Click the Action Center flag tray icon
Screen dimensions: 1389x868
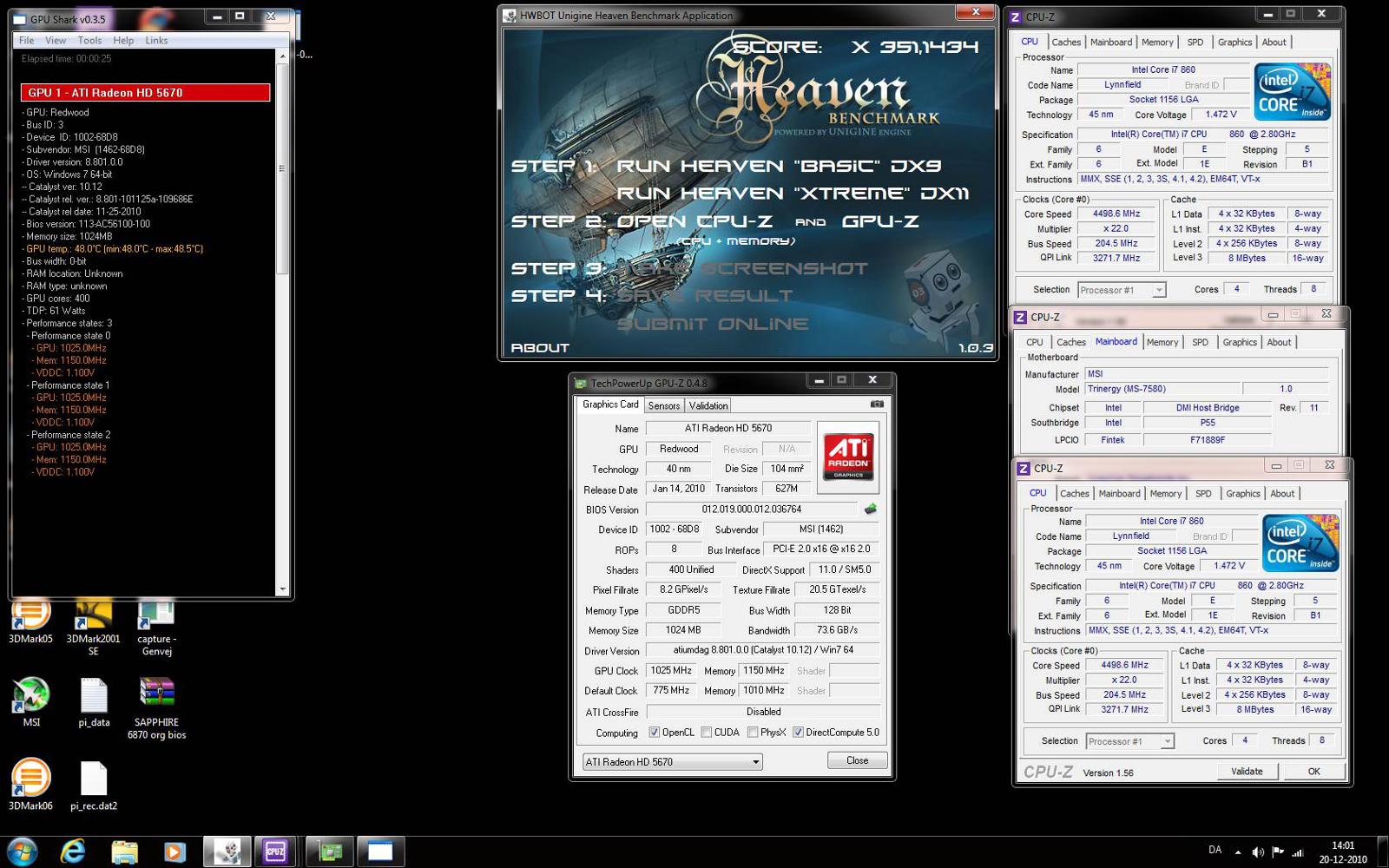point(1278,852)
